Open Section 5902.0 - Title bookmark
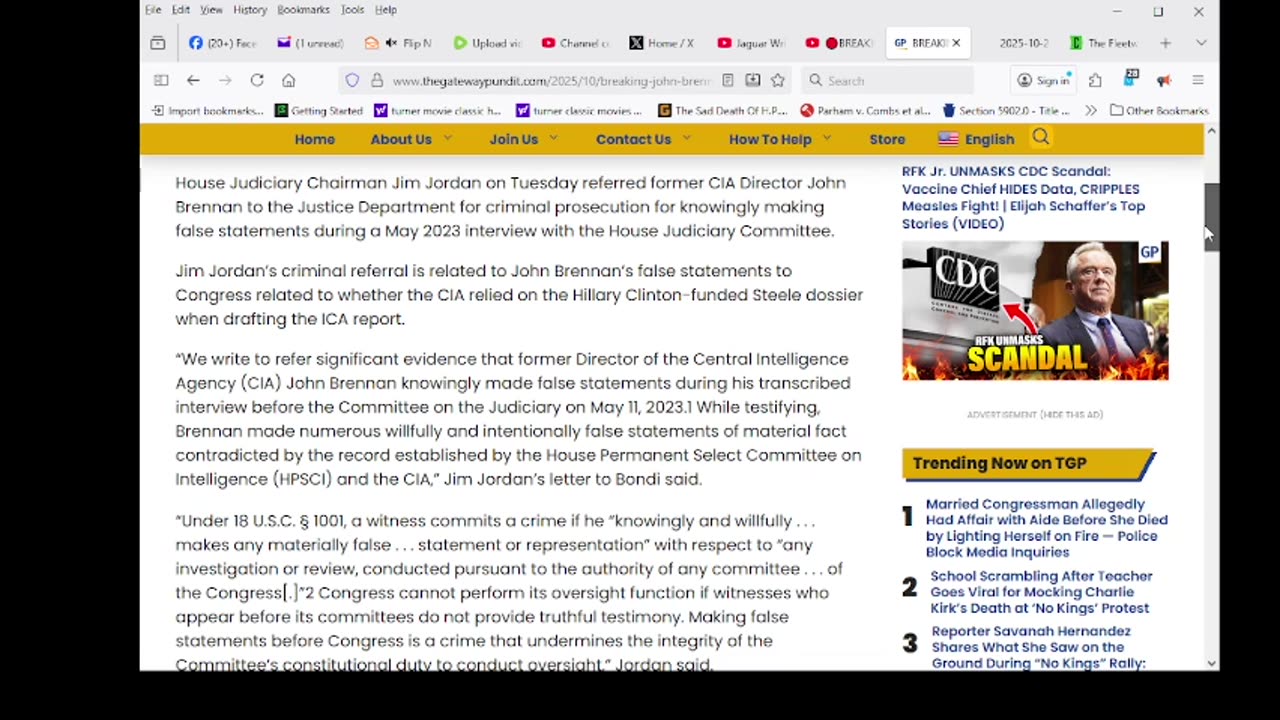The width and height of the screenshot is (1280, 720). click(1006, 110)
